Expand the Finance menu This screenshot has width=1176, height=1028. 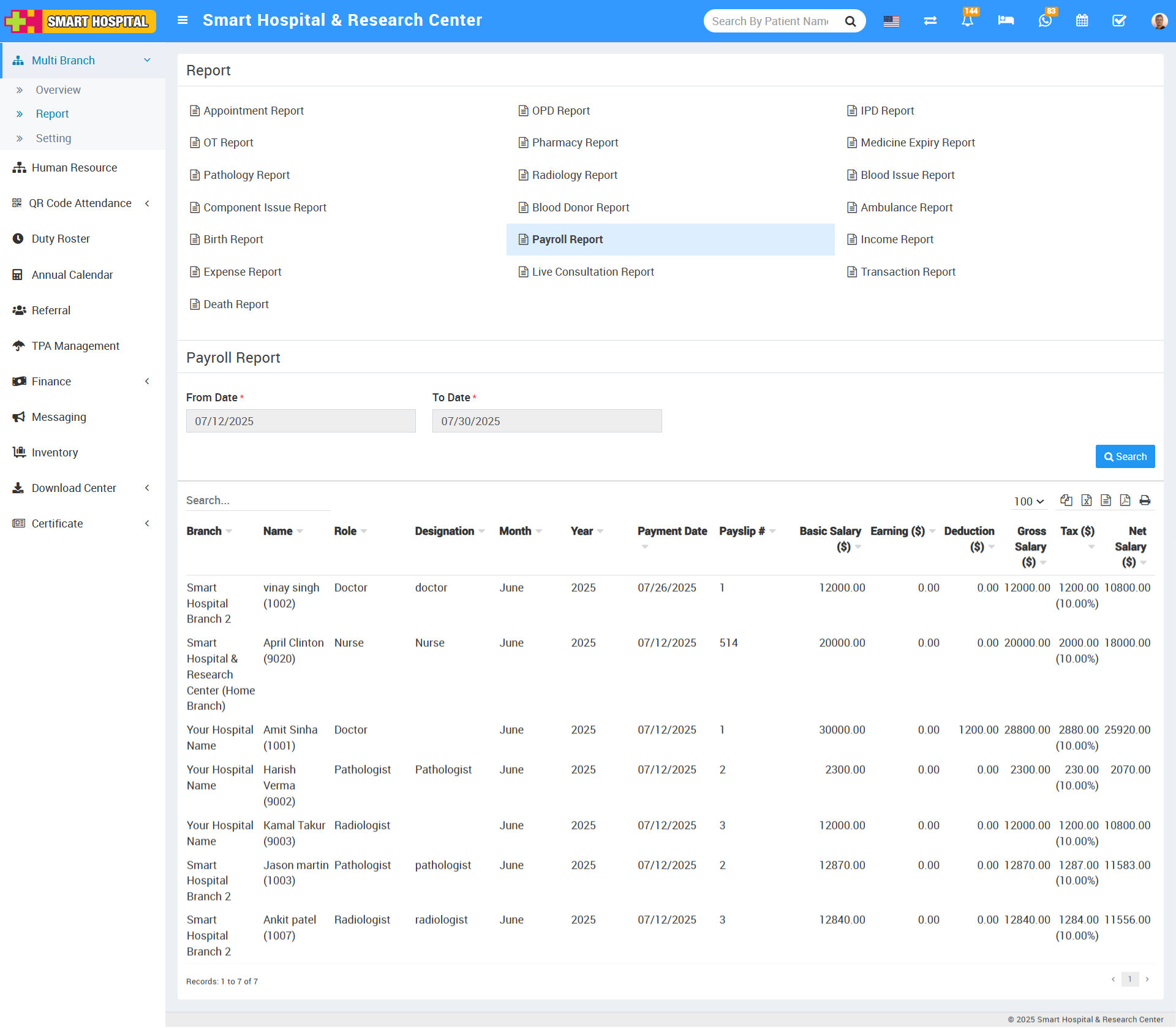pyautogui.click(x=83, y=382)
